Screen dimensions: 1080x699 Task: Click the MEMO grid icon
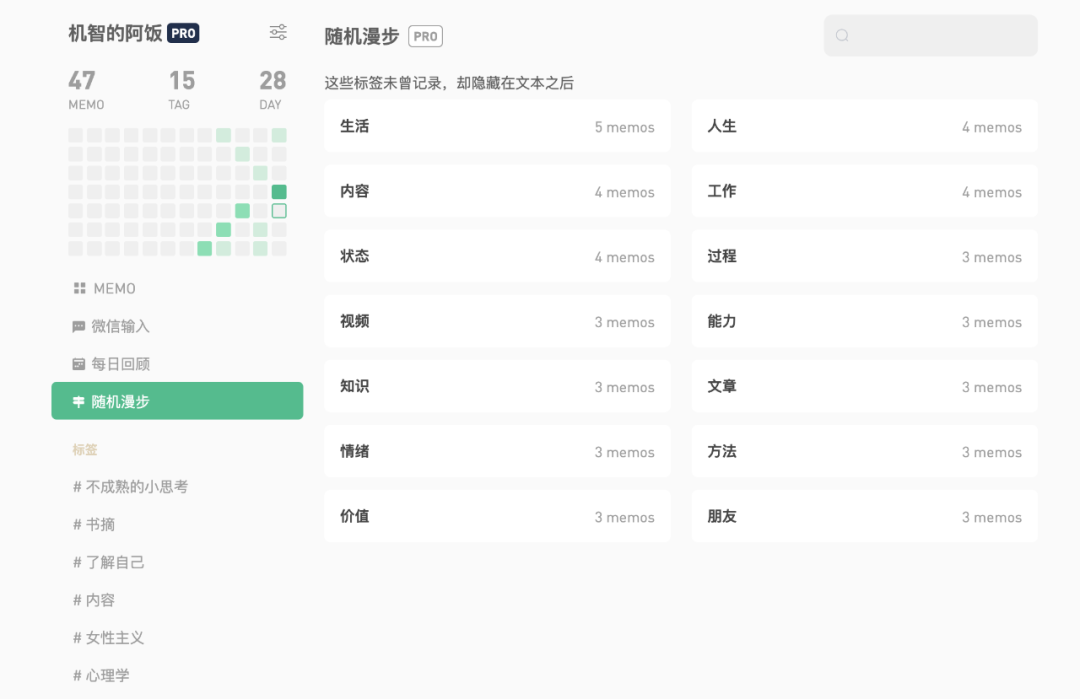pyautogui.click(x=80, y=288)
